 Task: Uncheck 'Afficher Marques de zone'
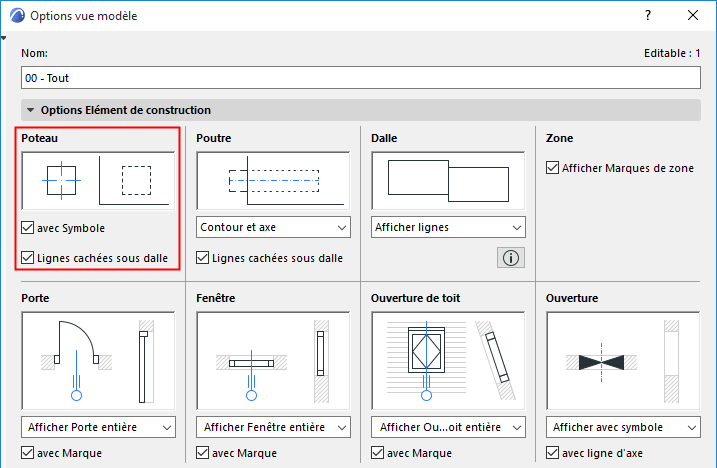(553, 168)
